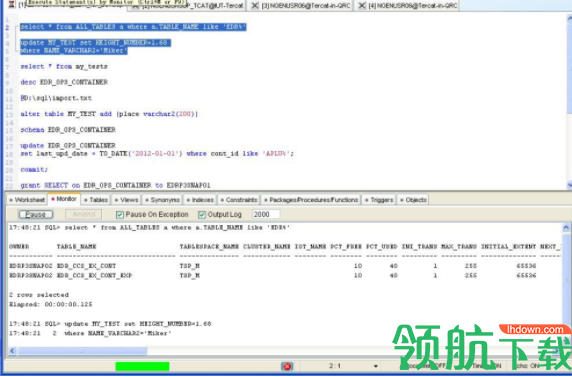Open the Synonyms tab
Image resolution: width=572 pixels, height=377 pixels.
click(162, 200)
